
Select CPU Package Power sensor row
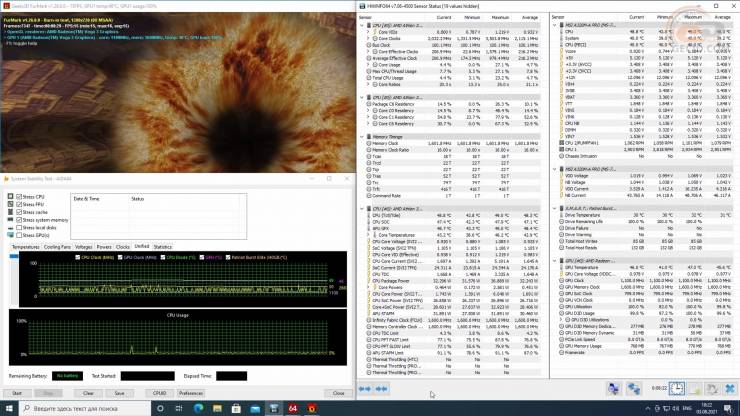tap(453, 281)
